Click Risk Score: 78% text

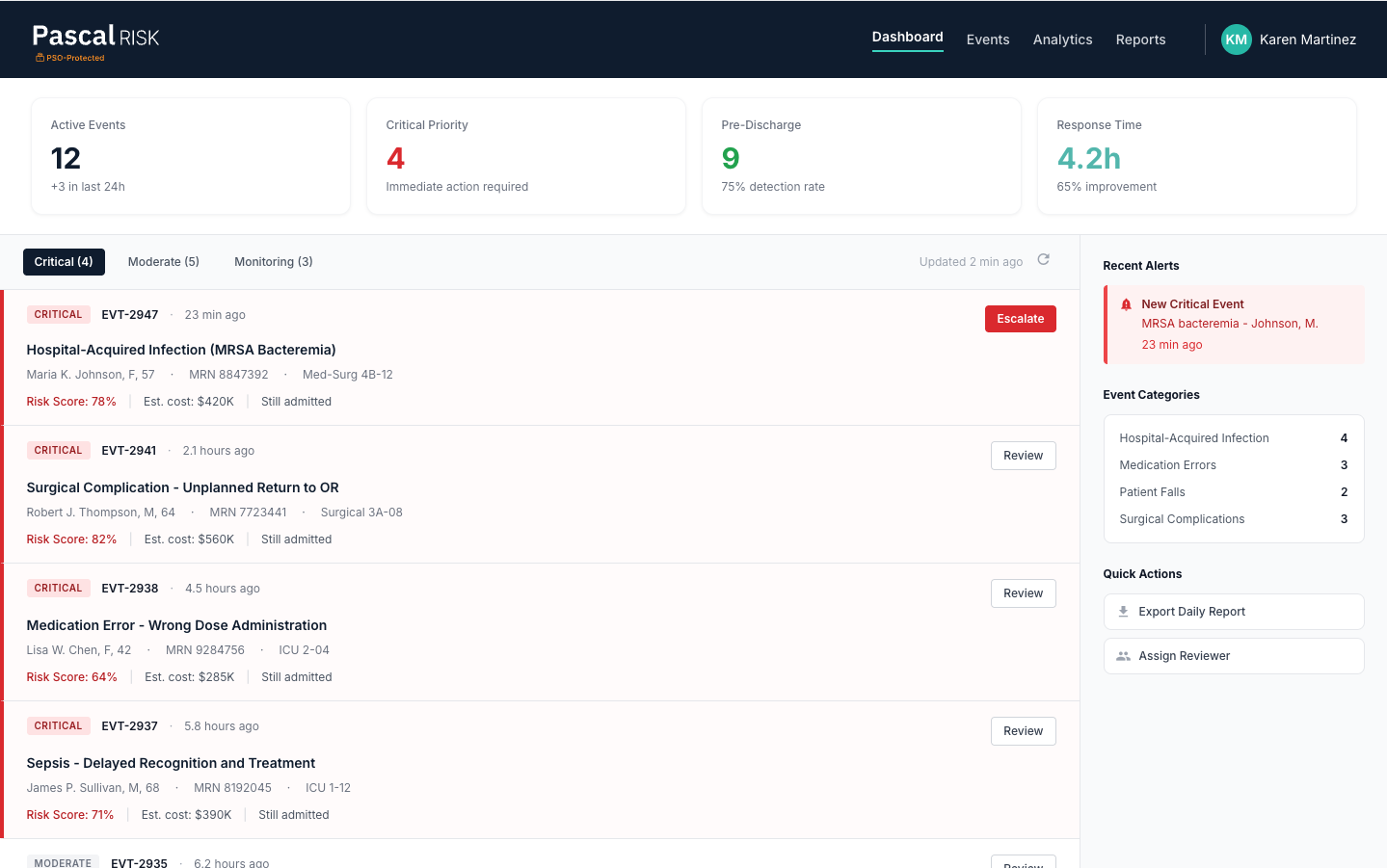coord(71,402)
